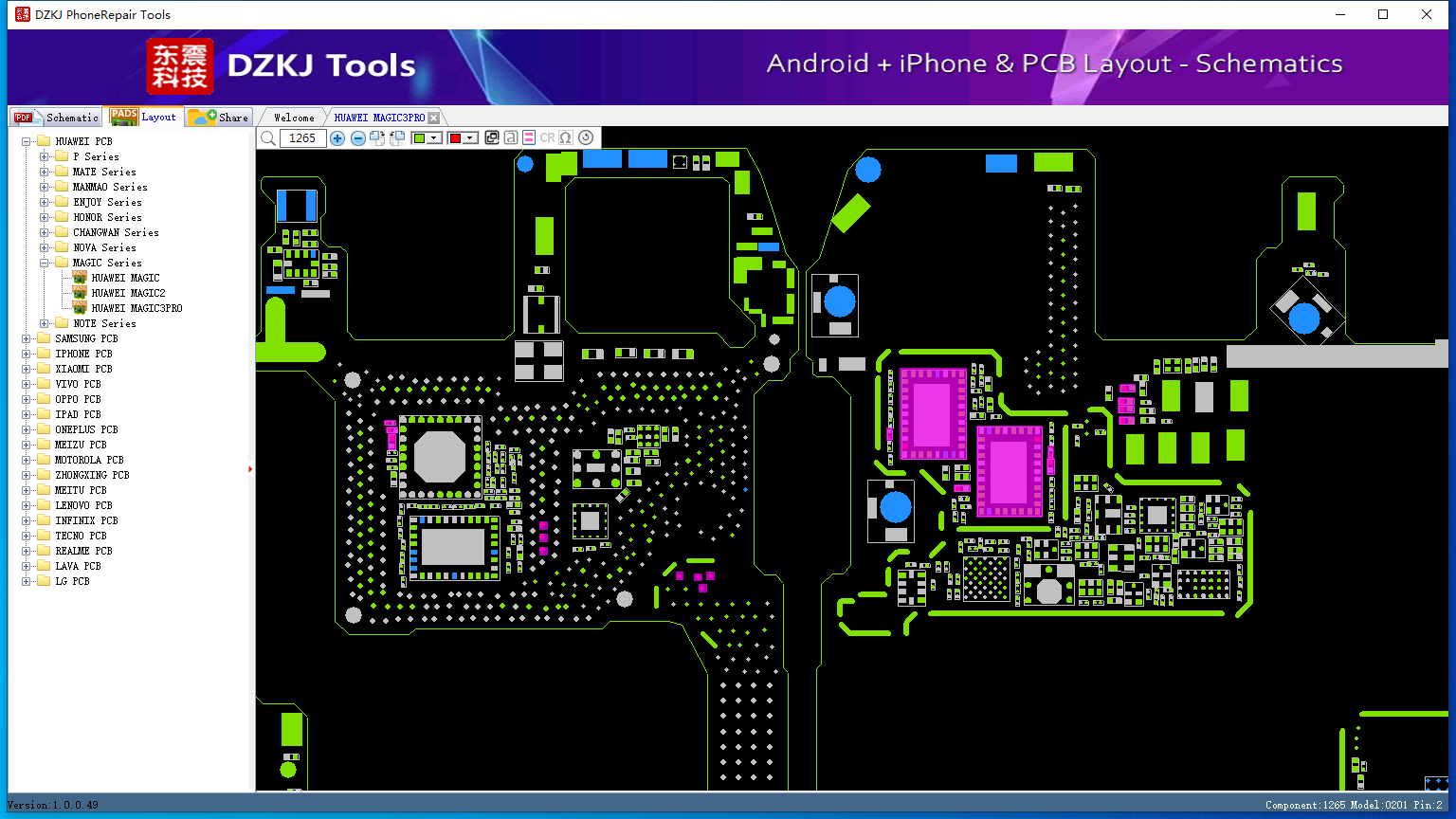This screenshot has width=1456, height=819.
Task: Expand the ENJOY Series folder
Action: (x=44, y=202)
